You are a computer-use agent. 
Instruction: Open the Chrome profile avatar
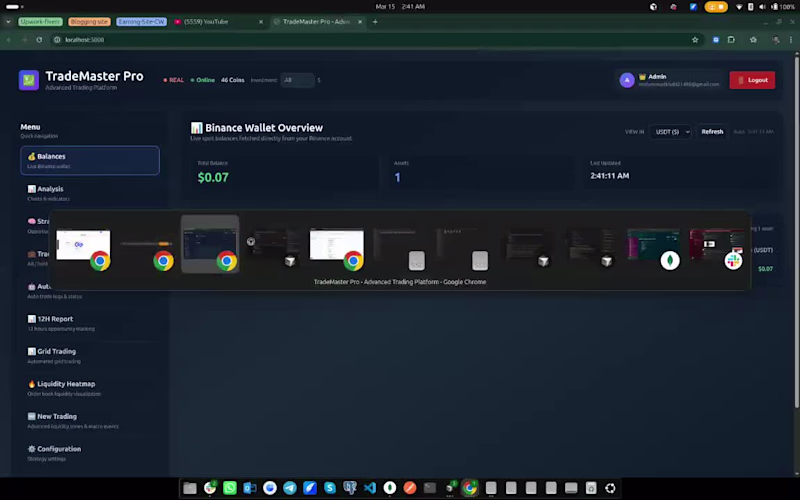[776, 40]
